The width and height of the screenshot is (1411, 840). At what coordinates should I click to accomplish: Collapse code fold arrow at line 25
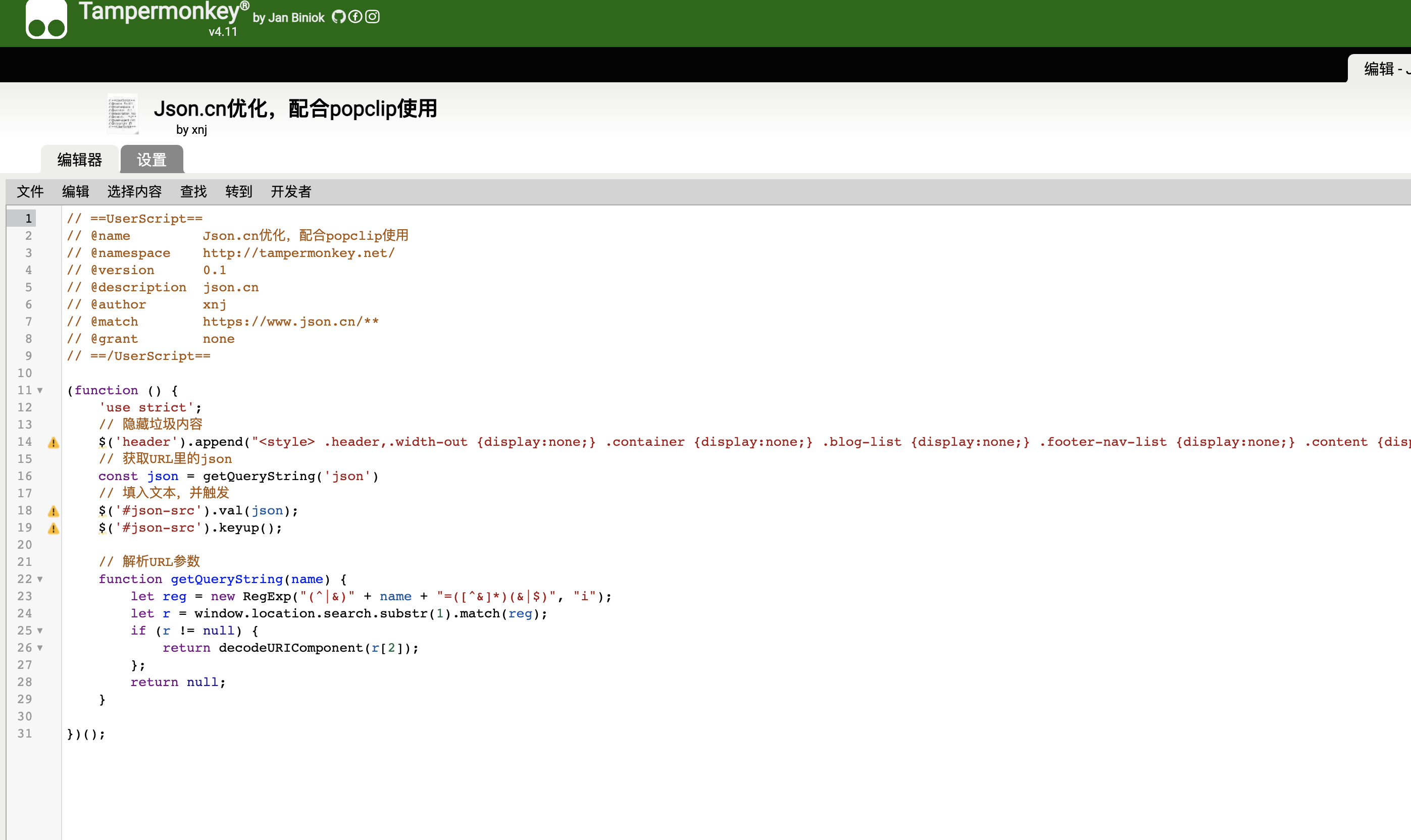tap(40, 631)
